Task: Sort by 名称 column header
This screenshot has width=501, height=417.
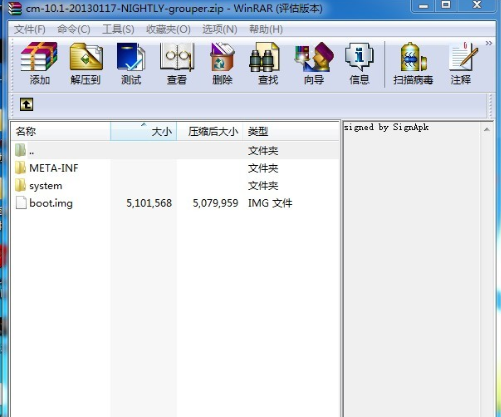Action: pyautogui.click(x=60, y=131)
